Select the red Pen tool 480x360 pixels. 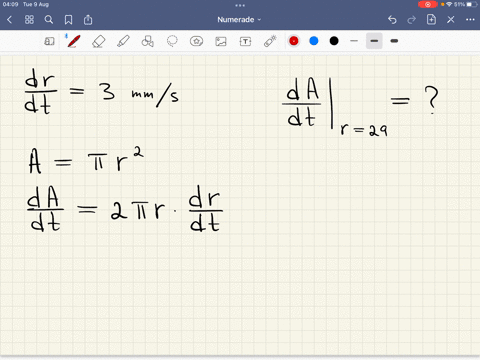pyautogui.click(x=73, y=41)
